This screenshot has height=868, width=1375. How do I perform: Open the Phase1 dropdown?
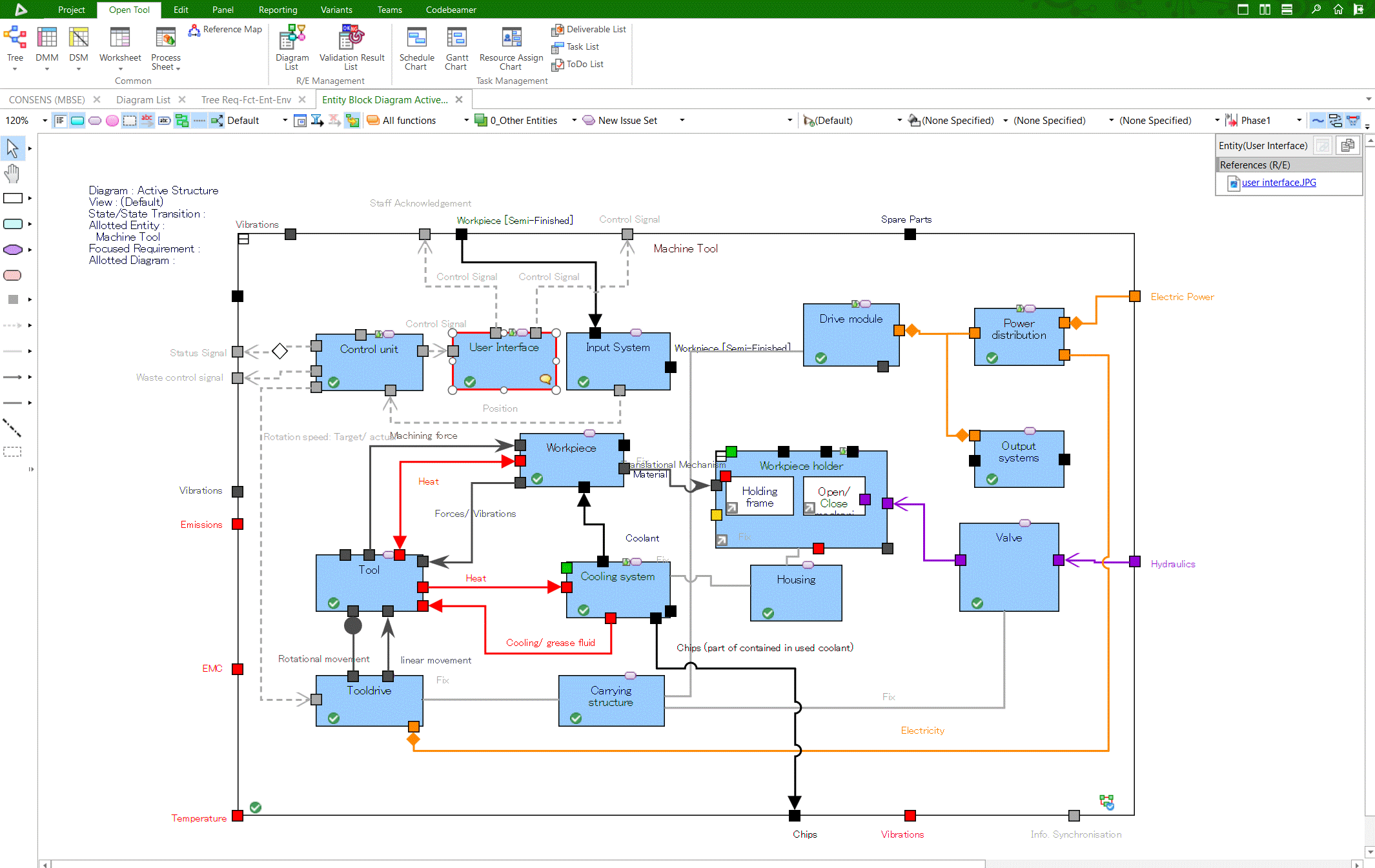coord(1299,120)
